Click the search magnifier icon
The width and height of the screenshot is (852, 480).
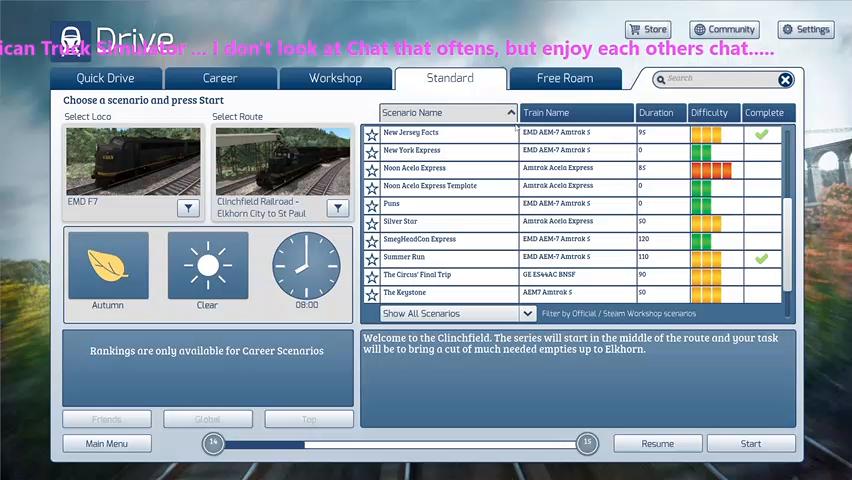661,80
